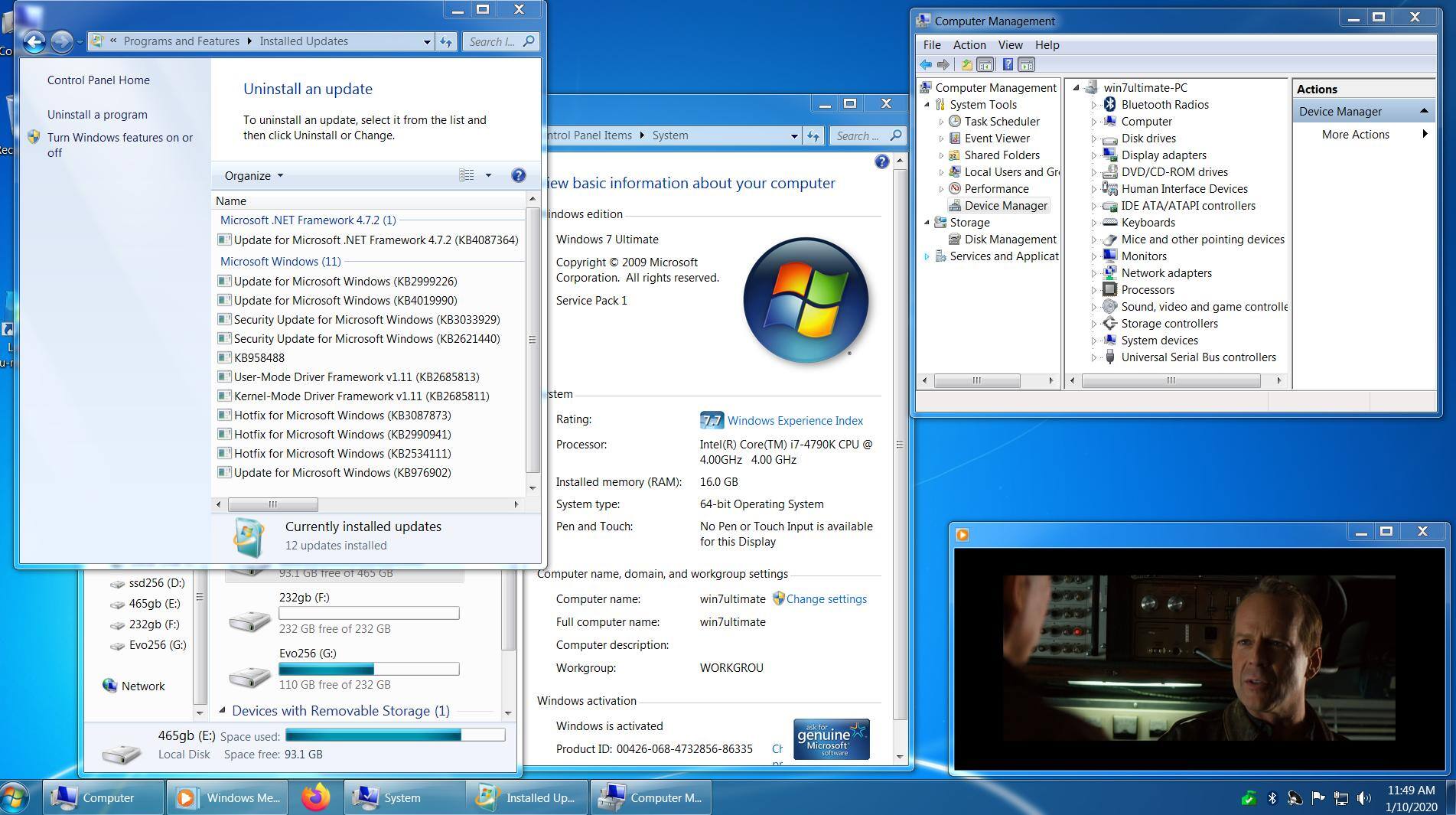Expand the Network adapters device node
1456x815 pixels.
pyautogui.click(x=1093, y=273)
